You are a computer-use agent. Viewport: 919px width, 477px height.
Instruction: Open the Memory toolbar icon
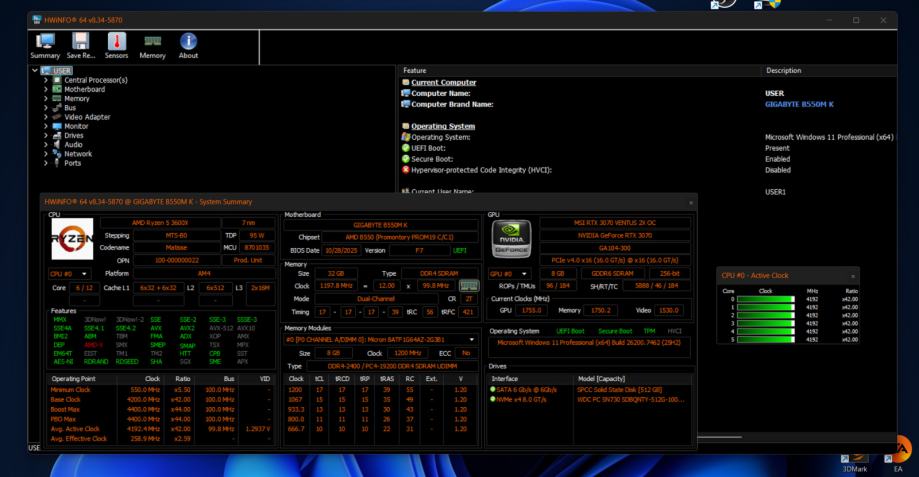click(152, 46)
